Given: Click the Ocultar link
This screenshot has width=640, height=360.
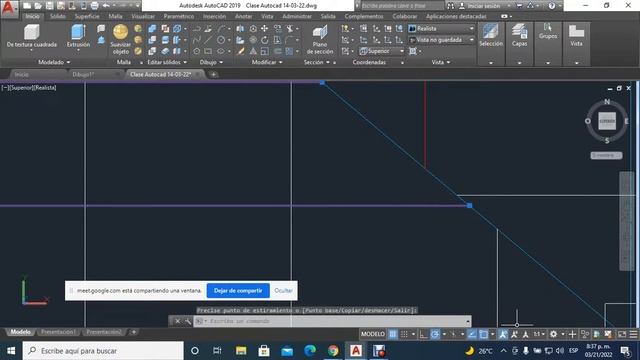Looking at the screenshot, I should pos(283,291).
